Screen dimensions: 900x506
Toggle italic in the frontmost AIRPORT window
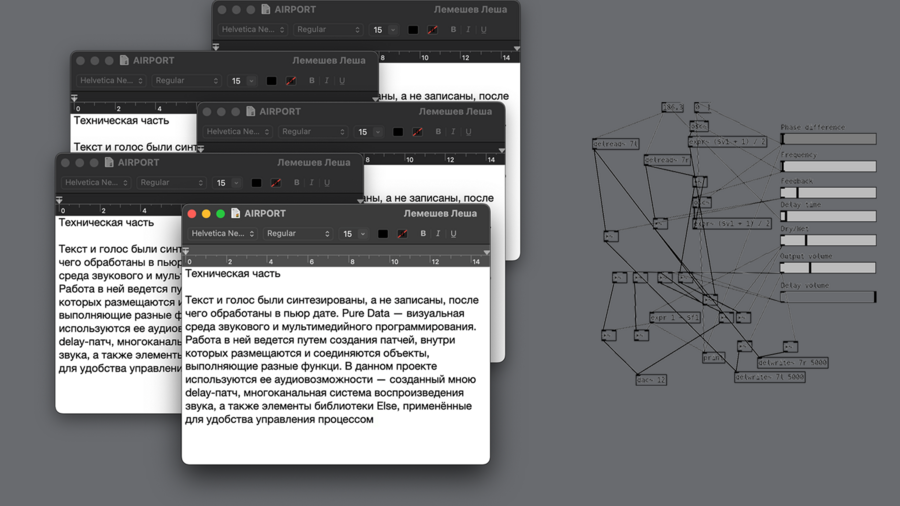438,233
